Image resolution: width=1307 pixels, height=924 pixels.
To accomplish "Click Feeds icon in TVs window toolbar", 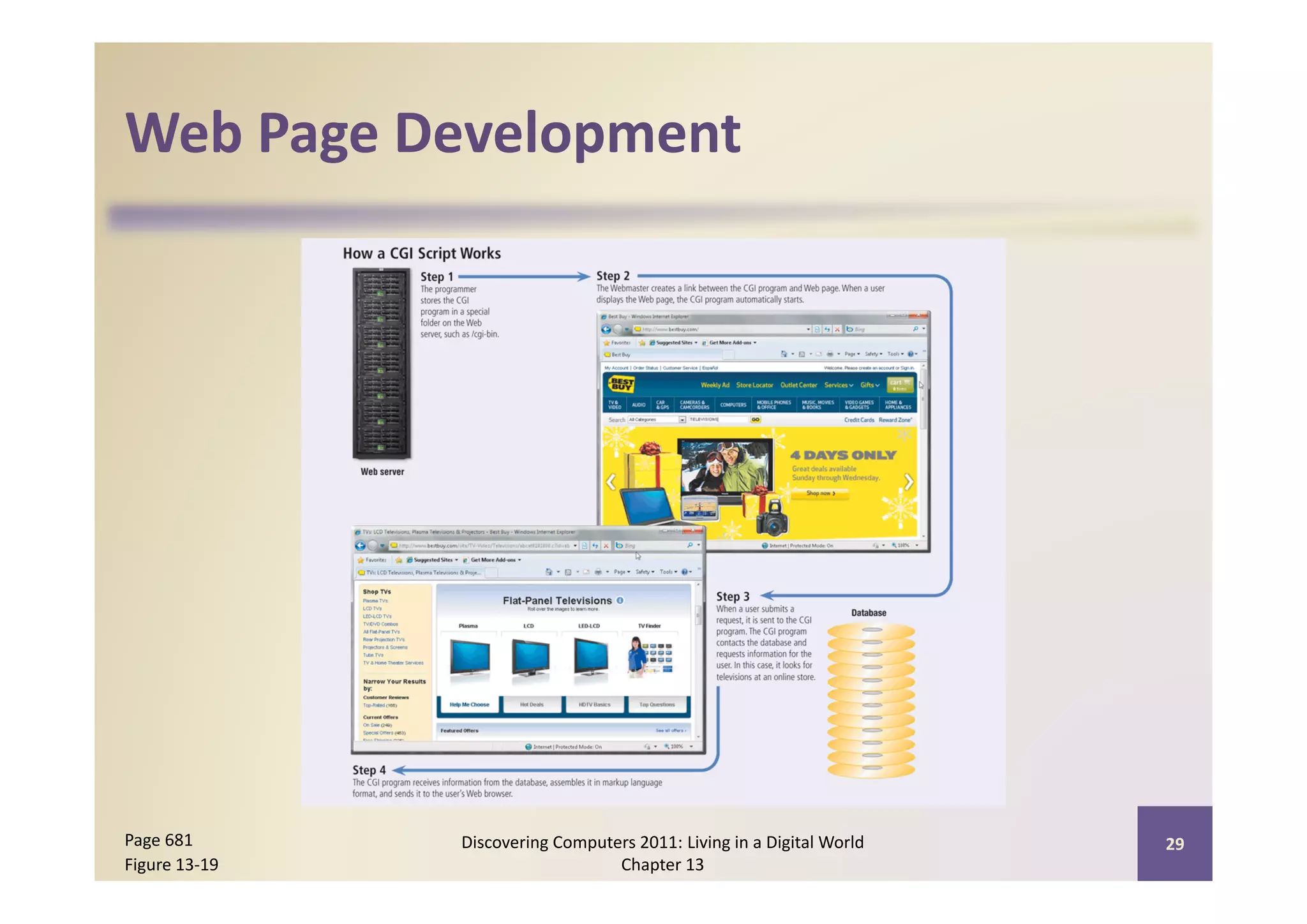I will click(568, 572).
